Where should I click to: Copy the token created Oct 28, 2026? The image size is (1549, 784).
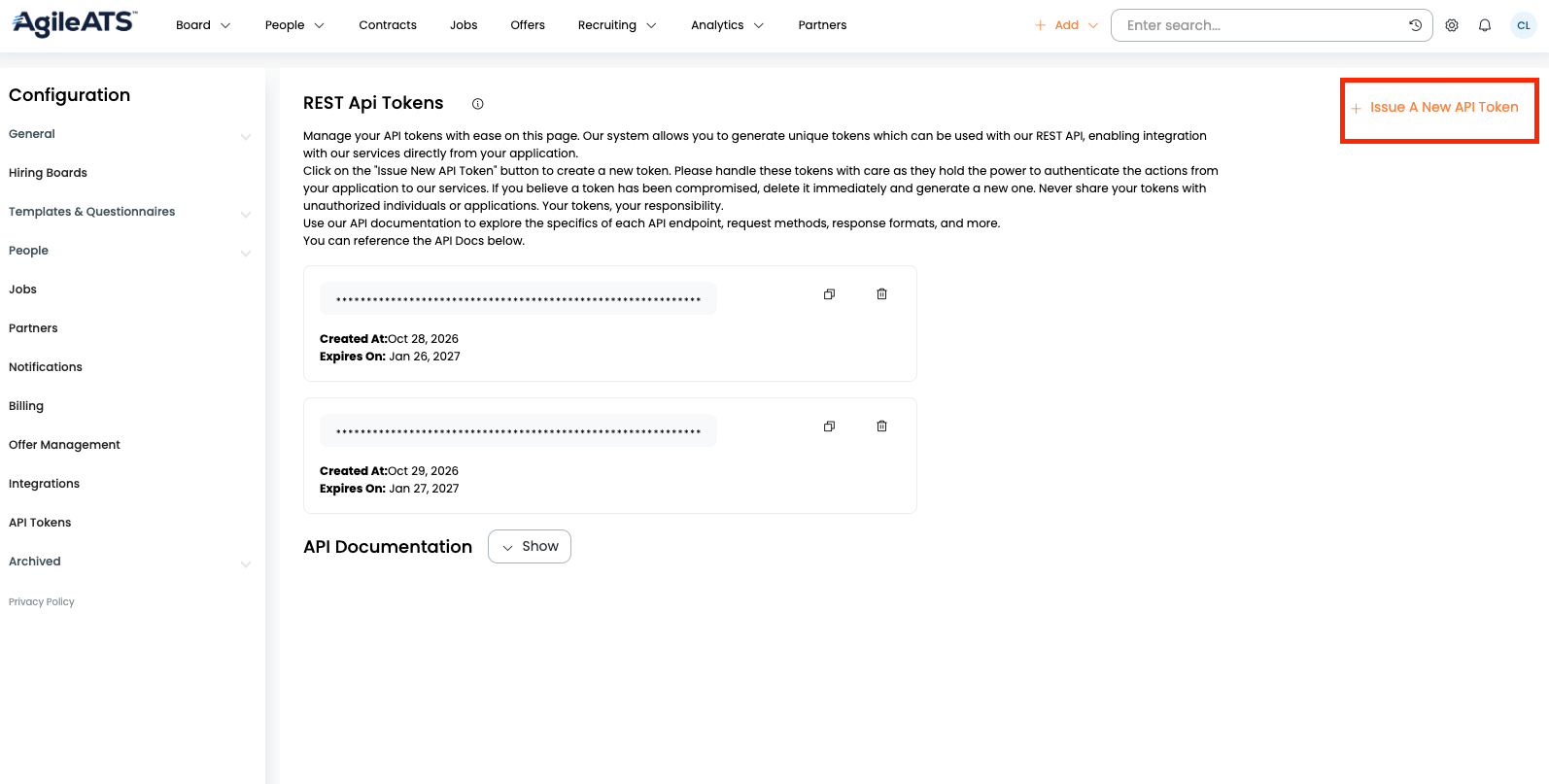tap(829, 294)
